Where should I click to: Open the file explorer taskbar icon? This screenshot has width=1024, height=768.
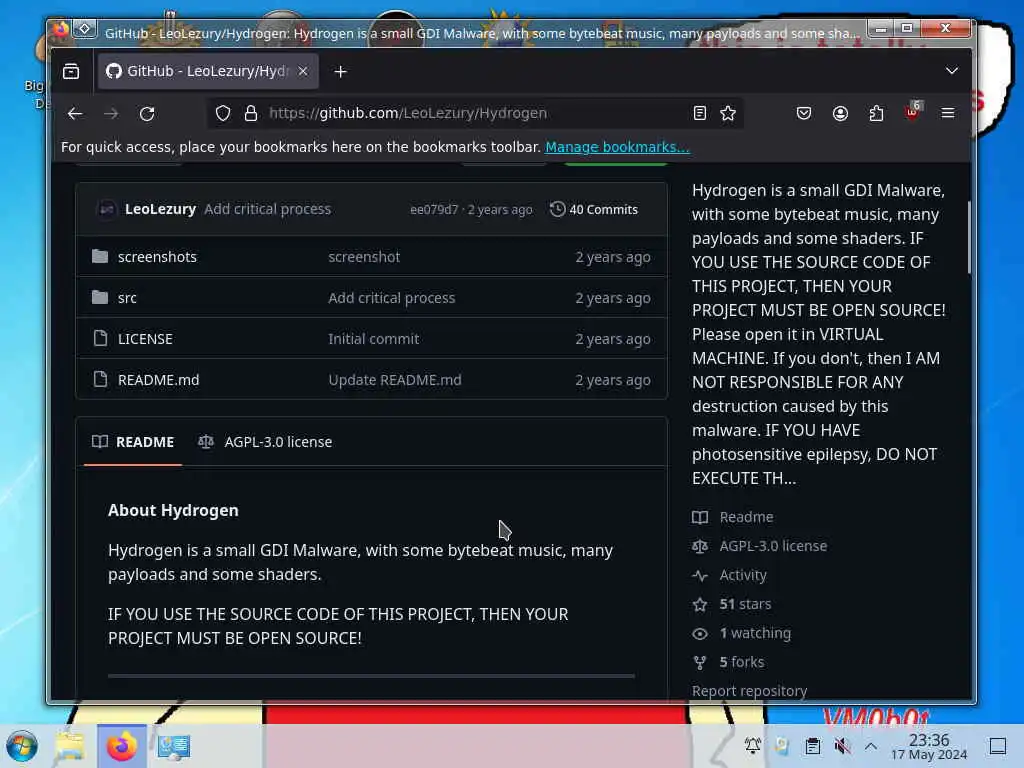point(71,746)
